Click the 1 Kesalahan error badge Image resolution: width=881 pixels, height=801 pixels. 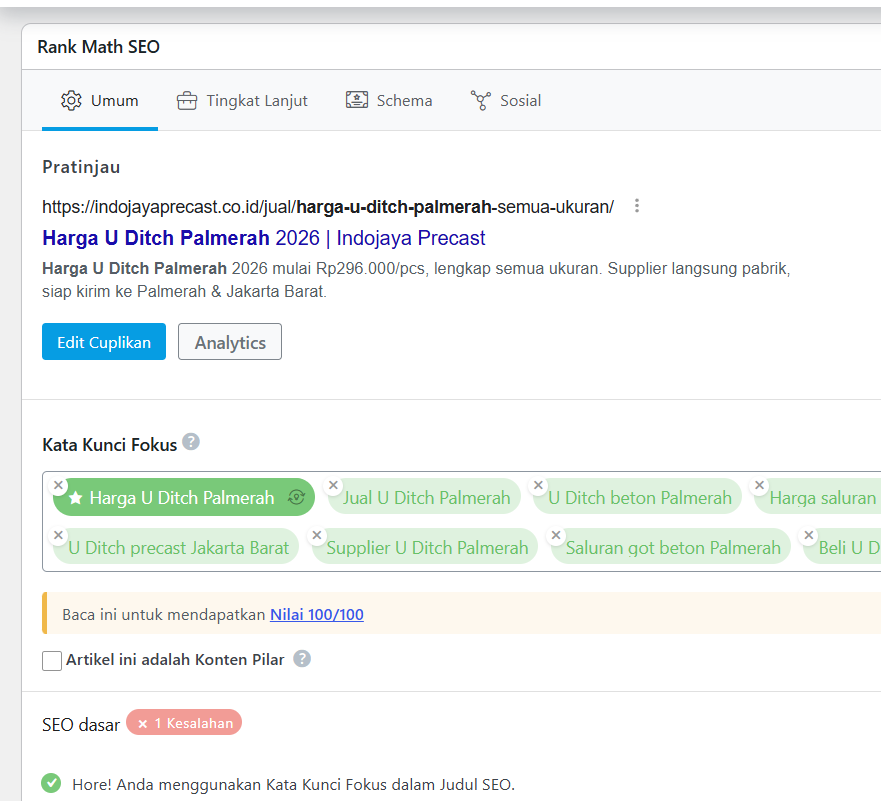click(x=184, y=723)
